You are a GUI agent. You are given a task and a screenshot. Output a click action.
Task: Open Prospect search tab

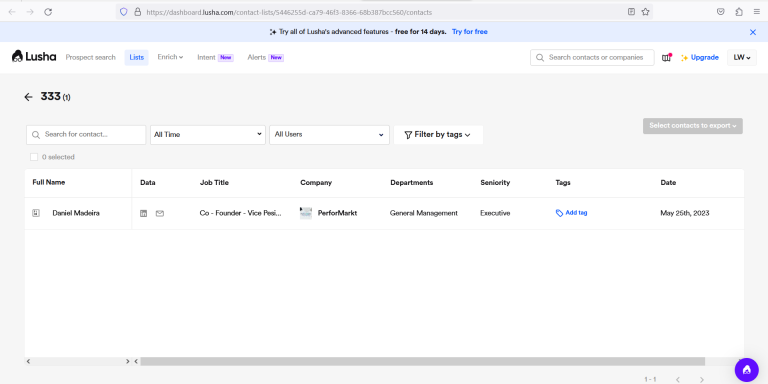point(91,57)
